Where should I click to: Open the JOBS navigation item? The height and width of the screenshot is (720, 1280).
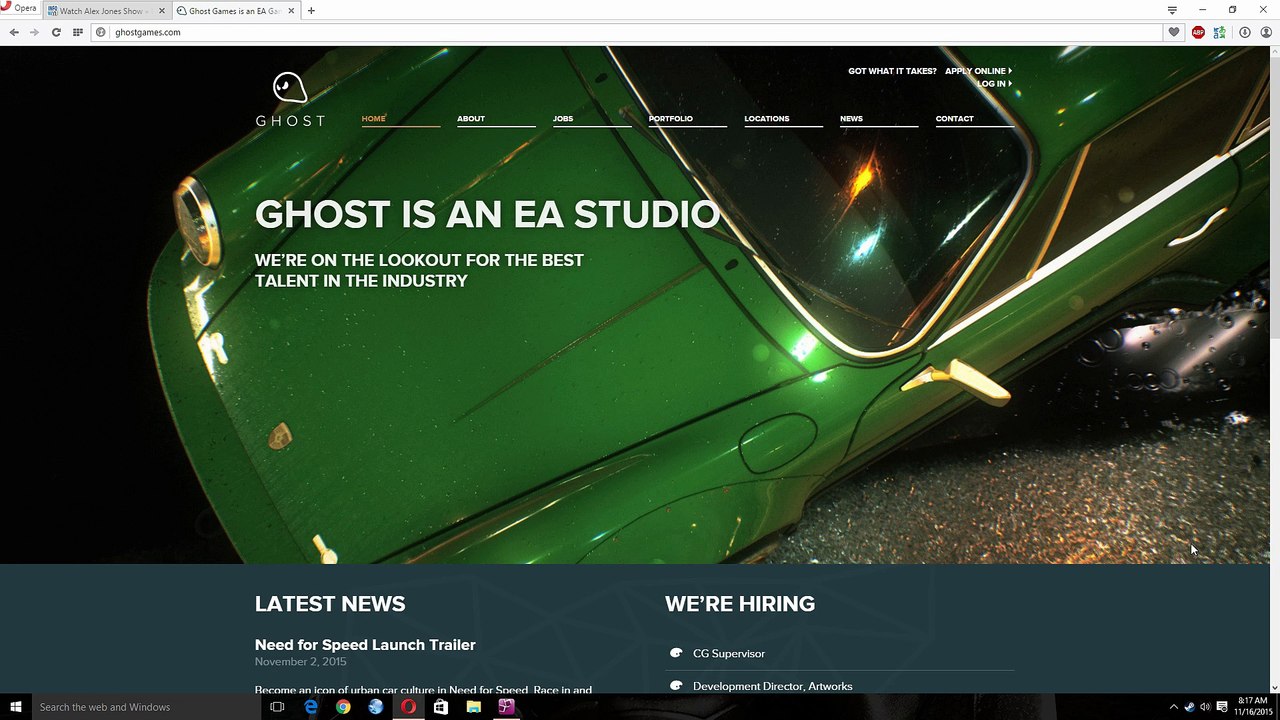563,119
